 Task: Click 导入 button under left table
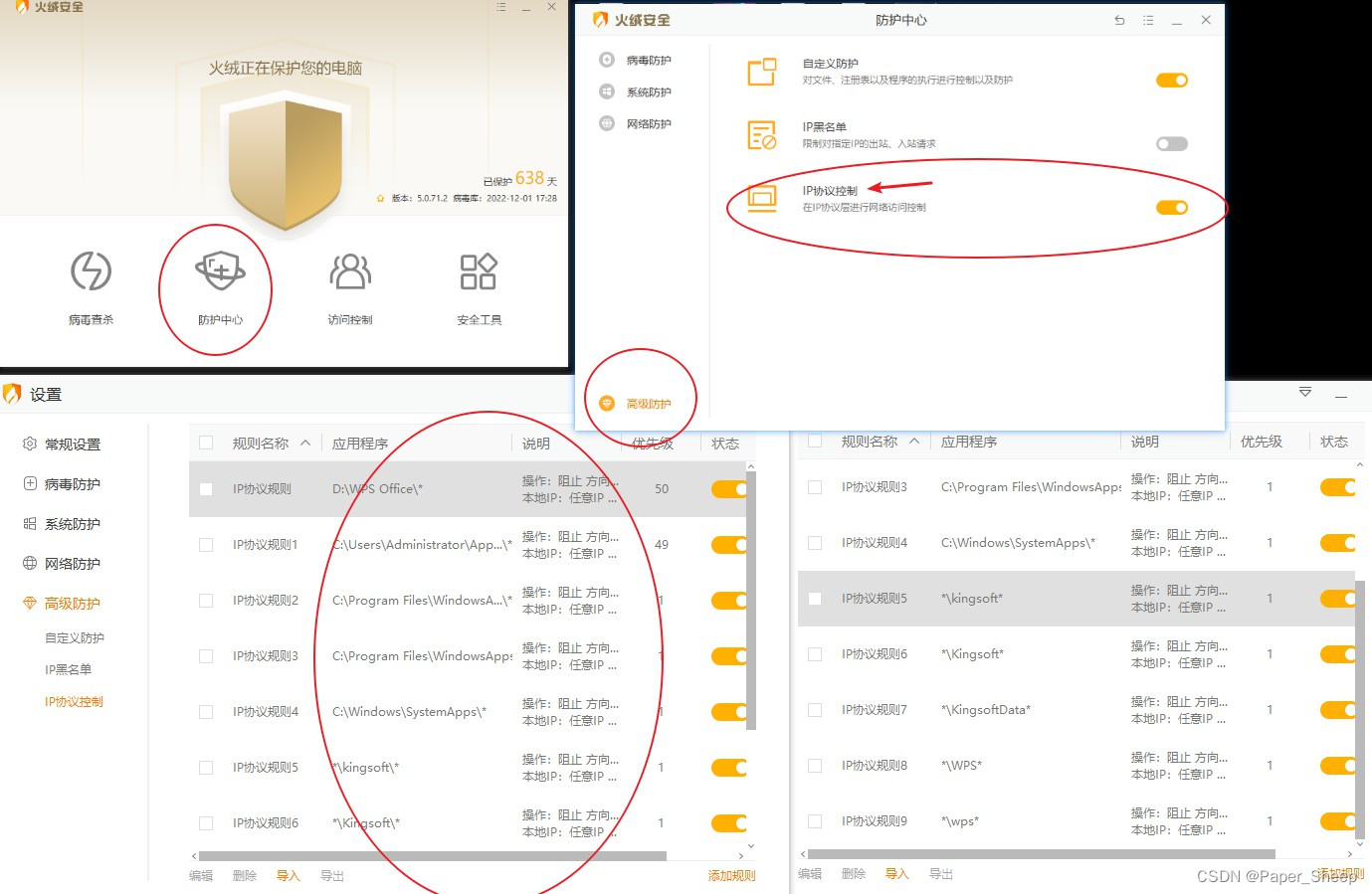(289, 876)
